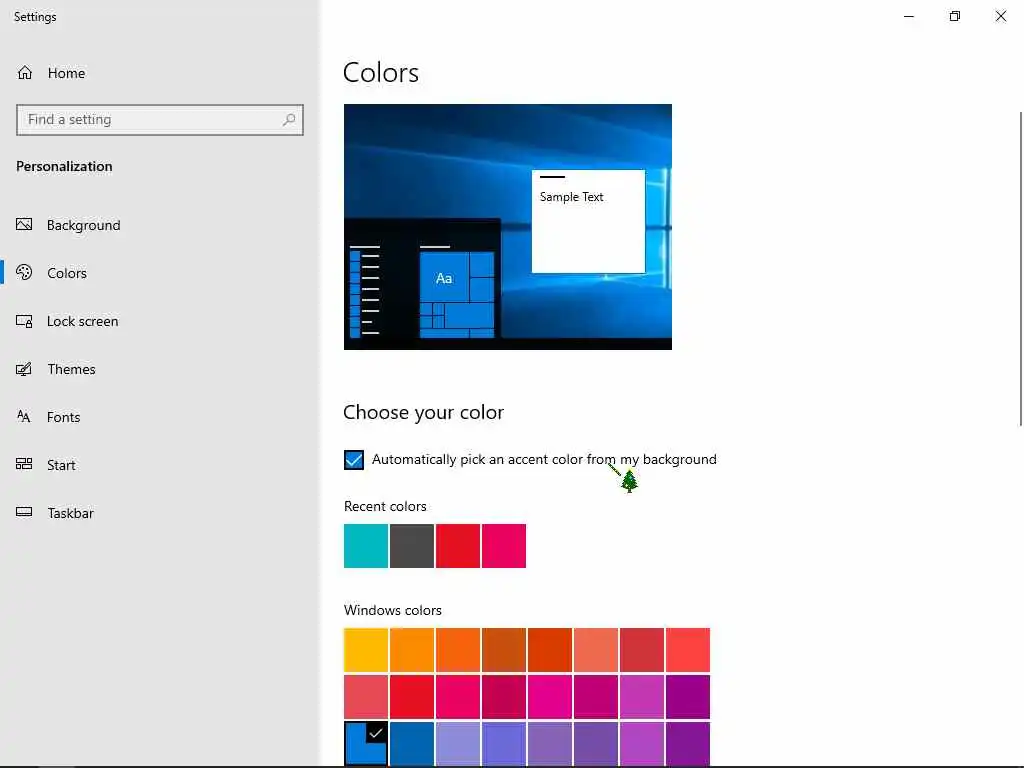The image size is (1024, 768).
Task: Select the checked blue Windows color
Action: pos(366,743)
